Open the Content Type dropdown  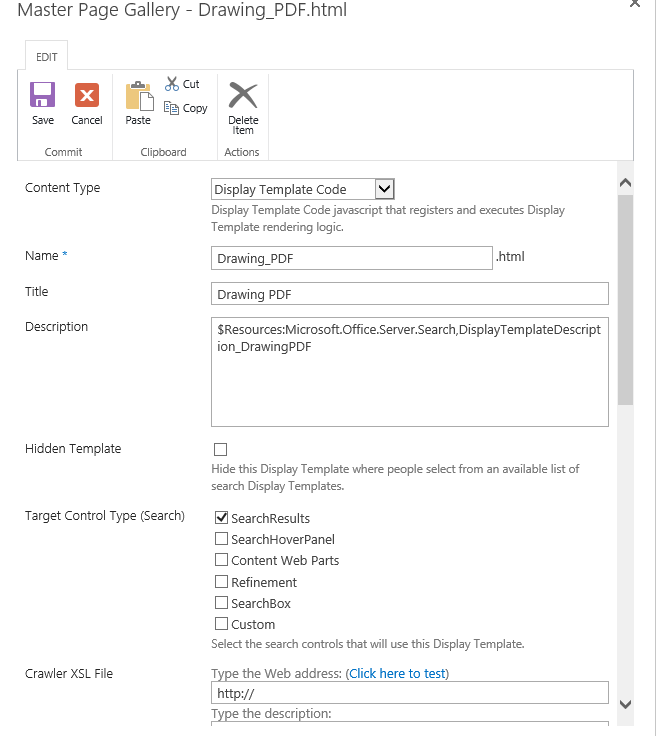coord(303,189)
